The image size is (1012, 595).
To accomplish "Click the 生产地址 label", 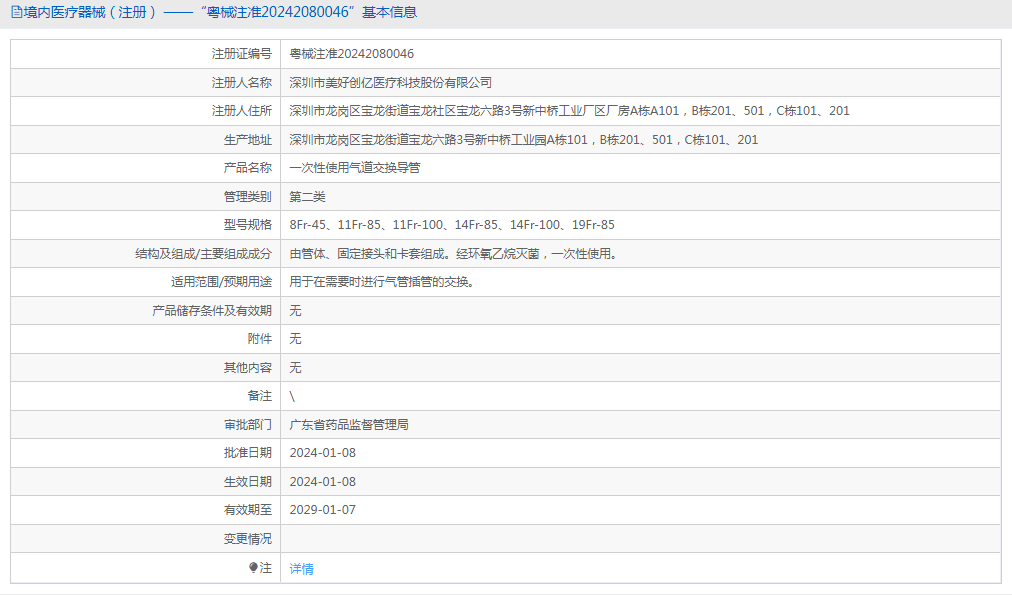I will 247,139.
